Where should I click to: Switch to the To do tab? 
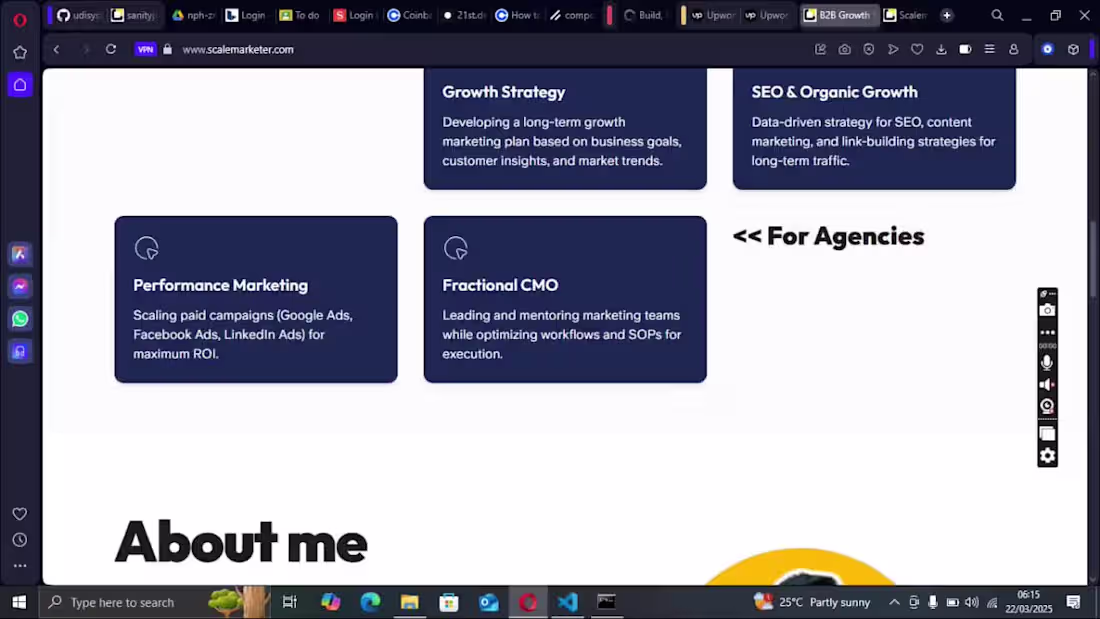point(300,15)
